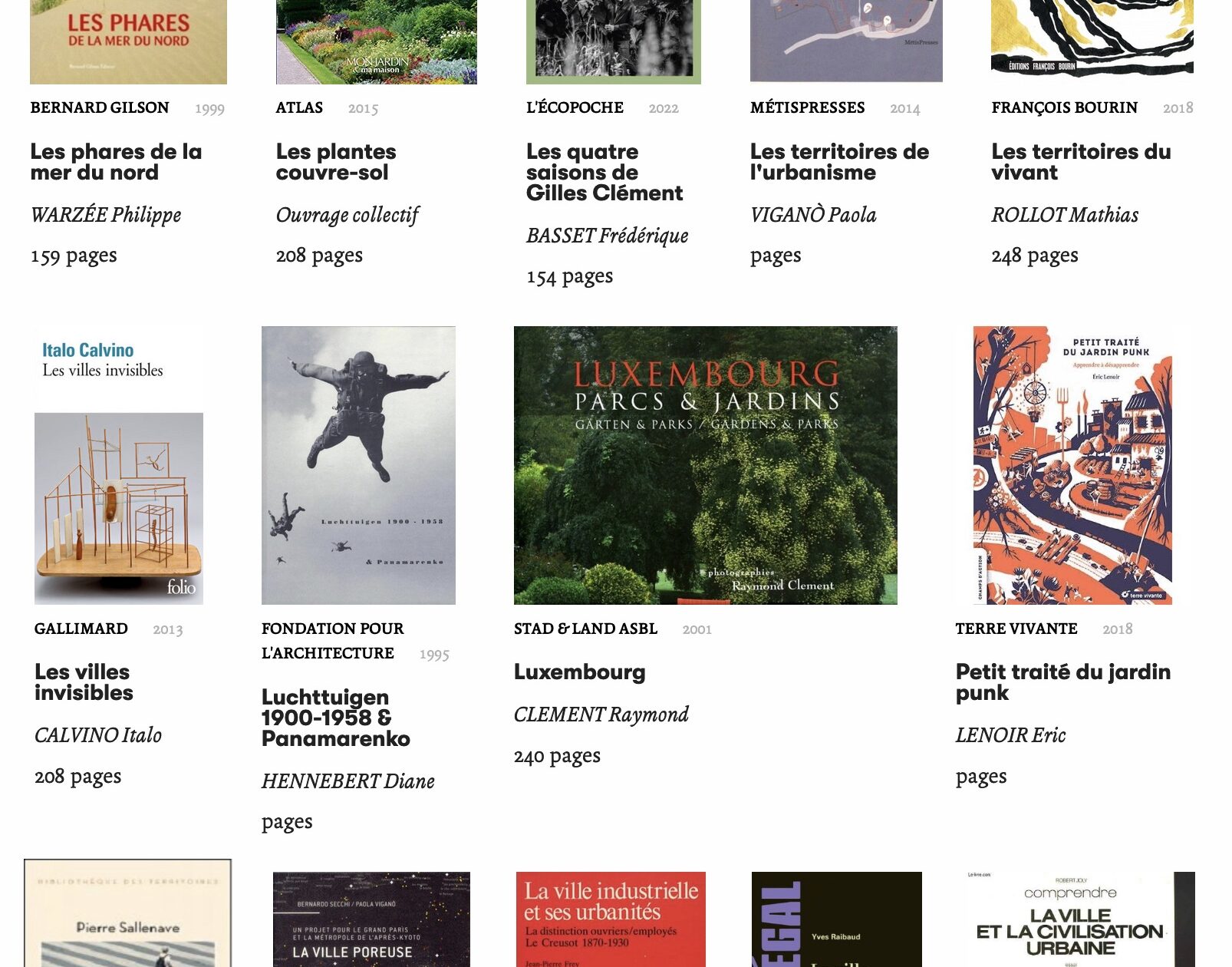Select author CALVINO Italo

pos(98,735)
